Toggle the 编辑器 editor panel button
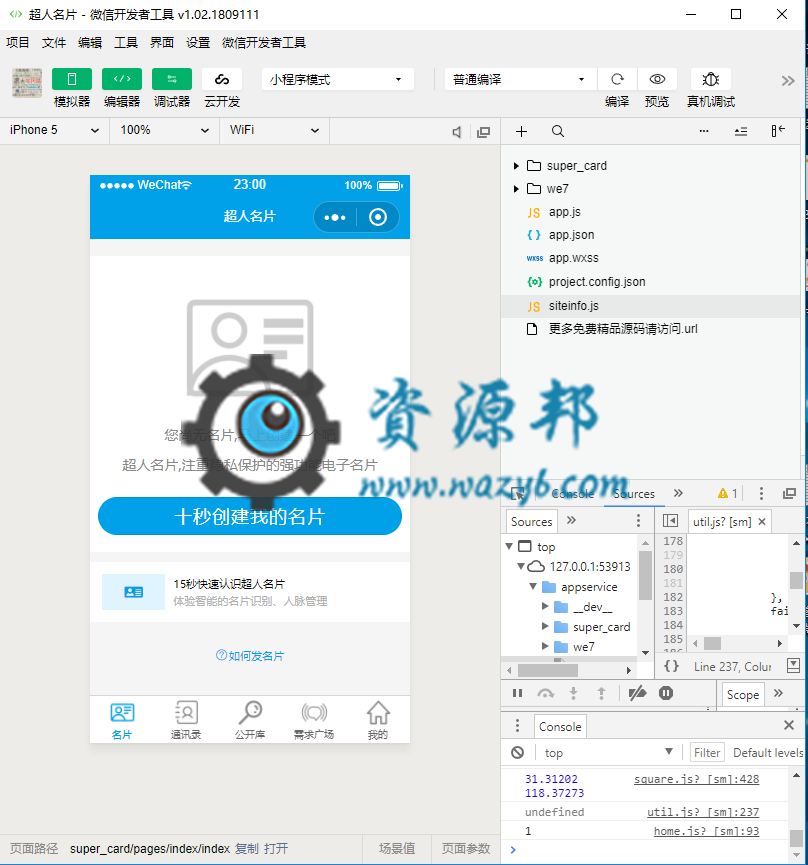The width and height of the screenshot is (808, 865). click(x=122, y=79)
